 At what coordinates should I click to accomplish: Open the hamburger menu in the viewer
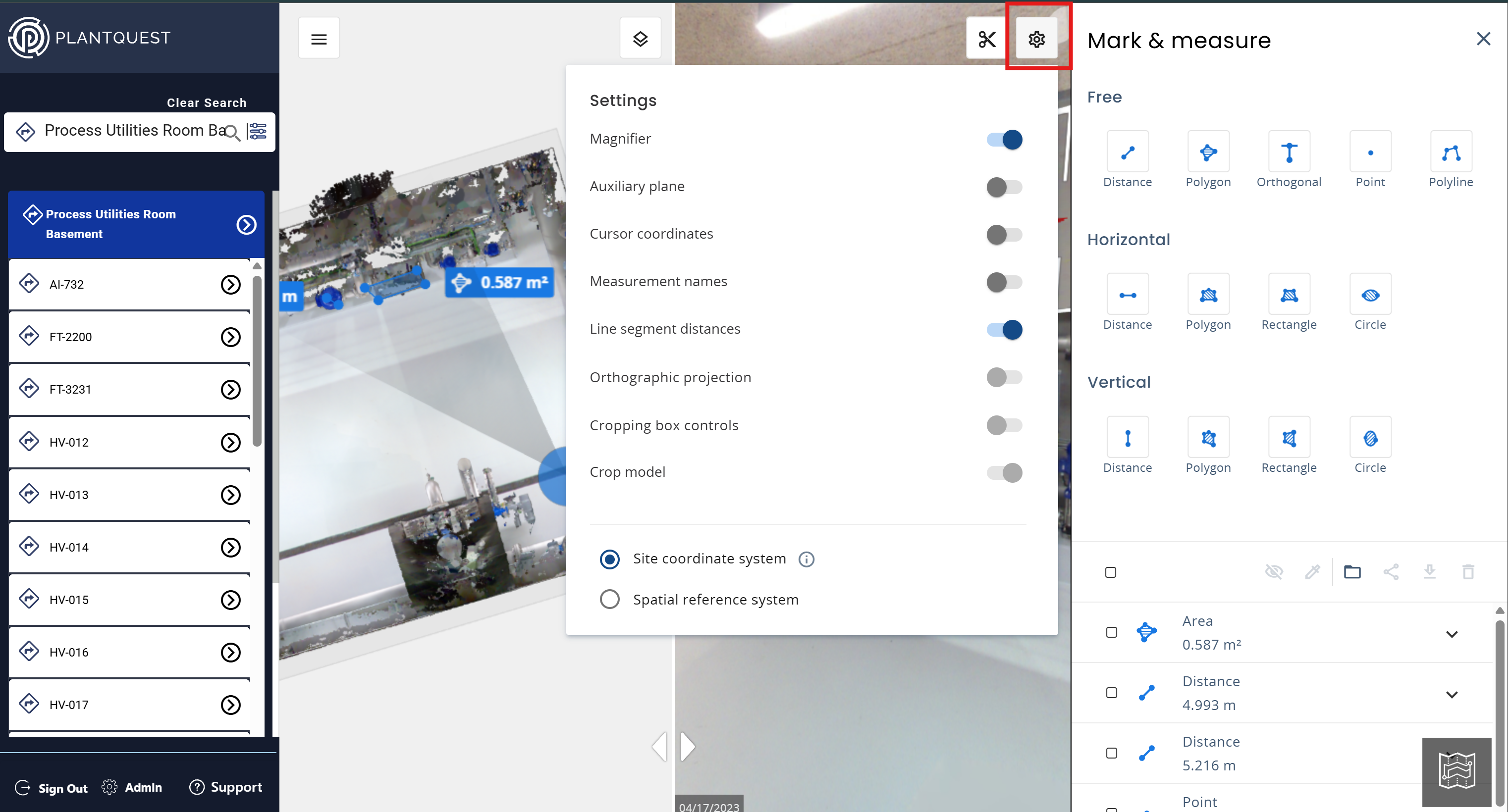(x=319, y=39)
